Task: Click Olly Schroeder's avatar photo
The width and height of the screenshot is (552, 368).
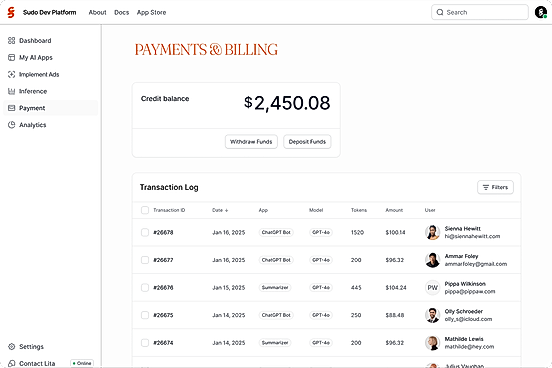Action: point(432,315)
